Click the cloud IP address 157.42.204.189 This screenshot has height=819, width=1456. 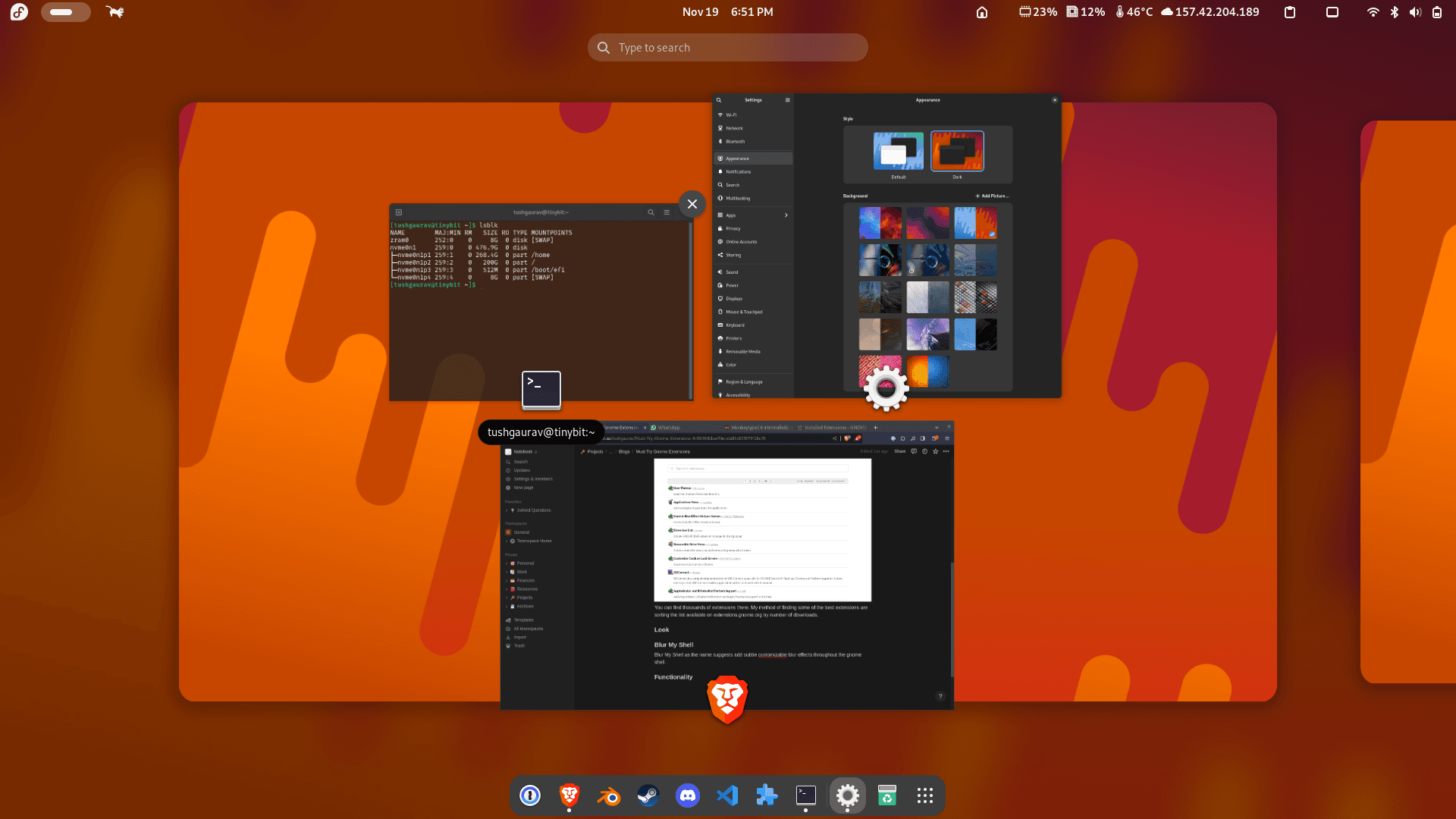point(1210,11)
